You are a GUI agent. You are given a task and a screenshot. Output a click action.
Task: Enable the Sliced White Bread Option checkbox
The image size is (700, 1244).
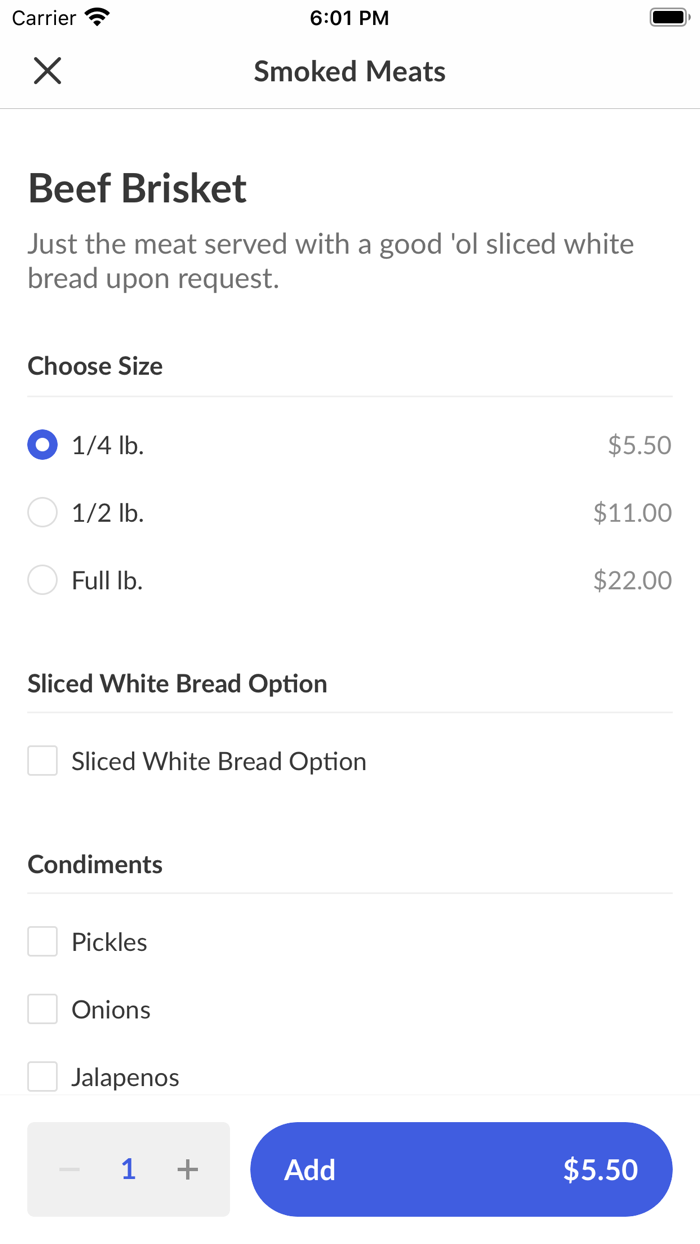click(x=42, y=760)
